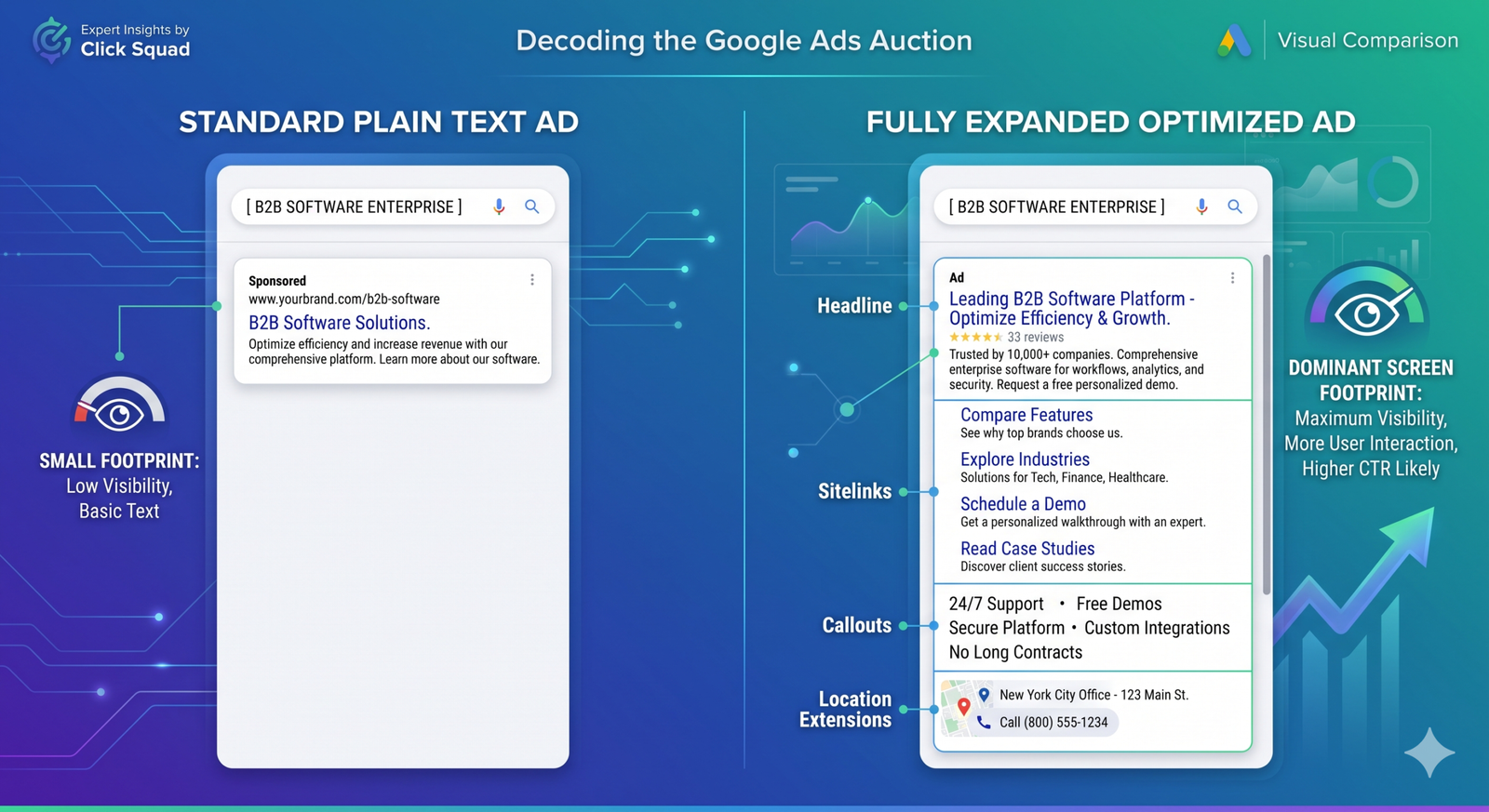Click search field in standard ad phone
The height and width of the screenshot is (812, 1489).
click(393, 206)
